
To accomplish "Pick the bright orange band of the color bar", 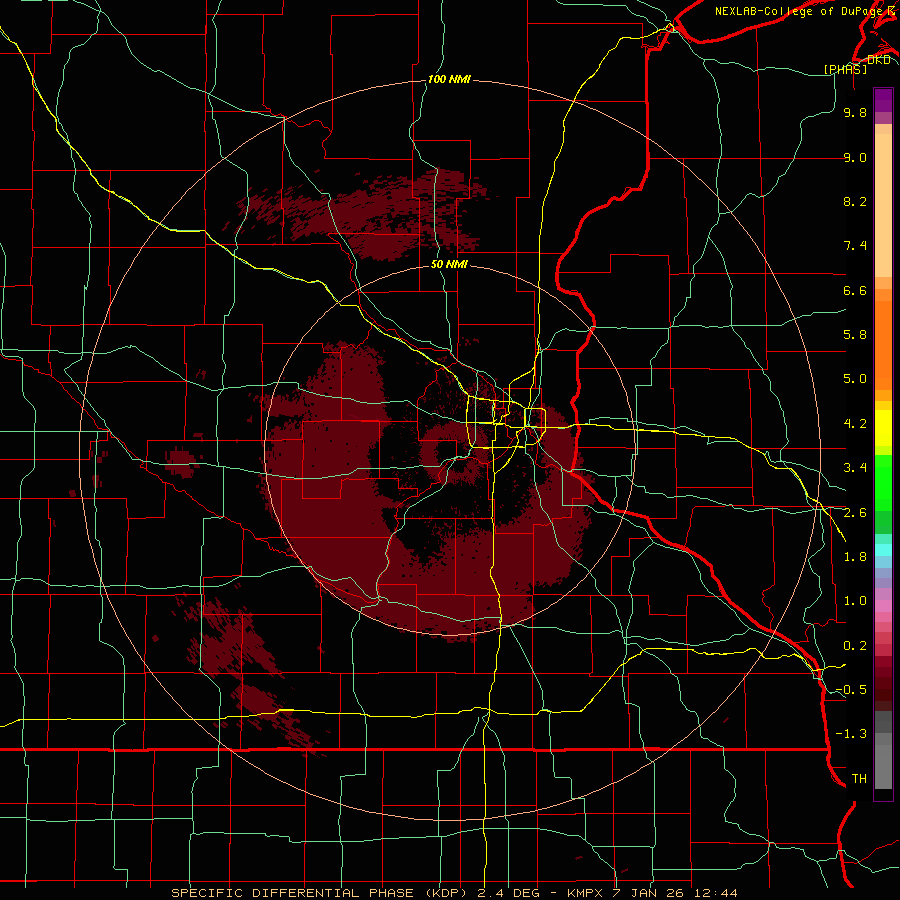I will tap(883, 344).
